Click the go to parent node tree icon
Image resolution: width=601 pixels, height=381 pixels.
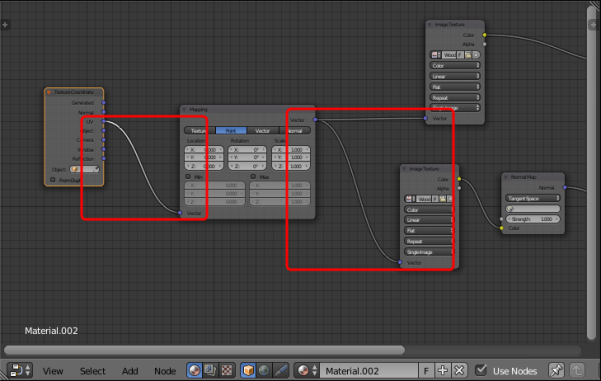point(576,371)
